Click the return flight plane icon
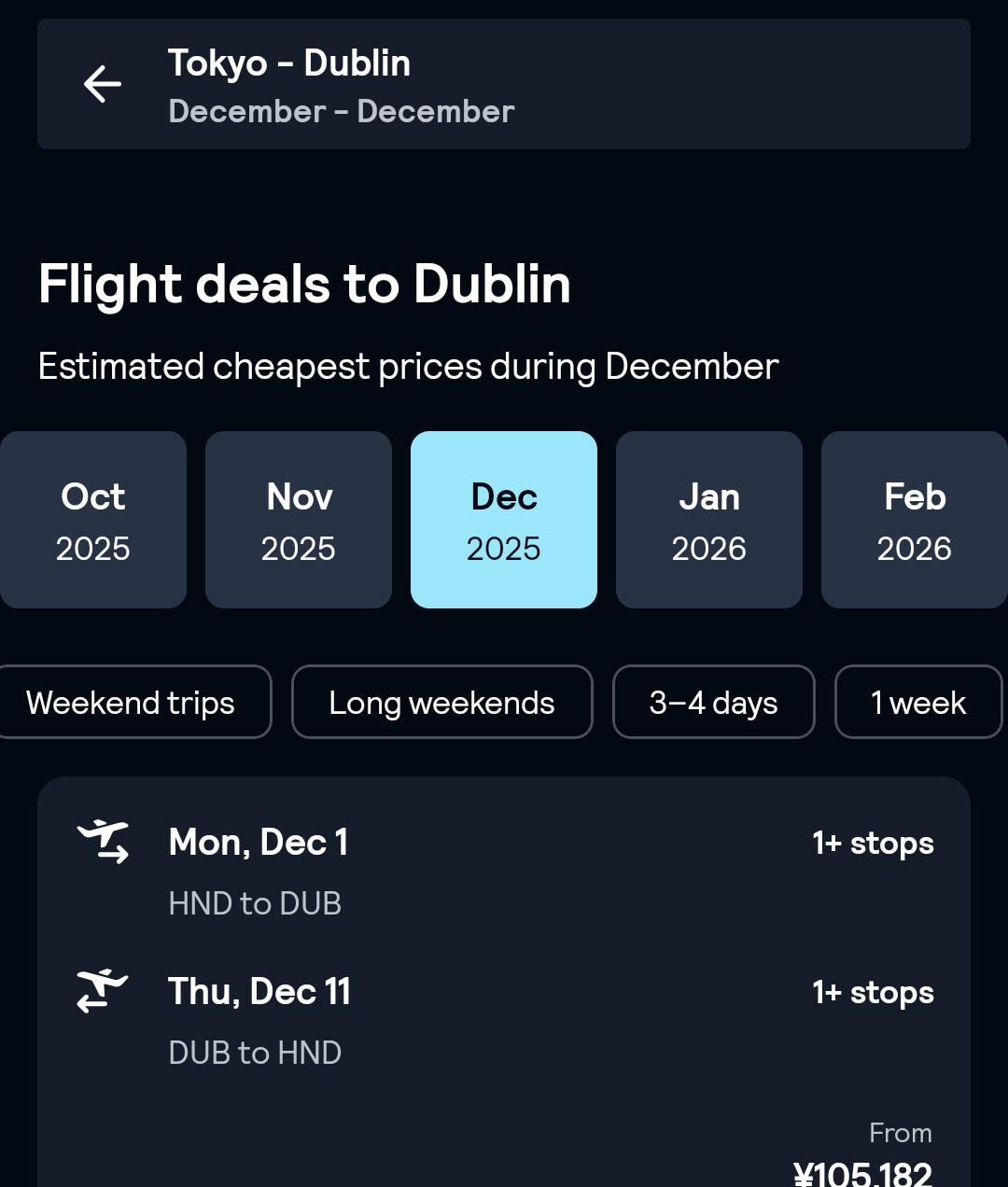The image size is (1008, 1187). (x=103, y=991)
